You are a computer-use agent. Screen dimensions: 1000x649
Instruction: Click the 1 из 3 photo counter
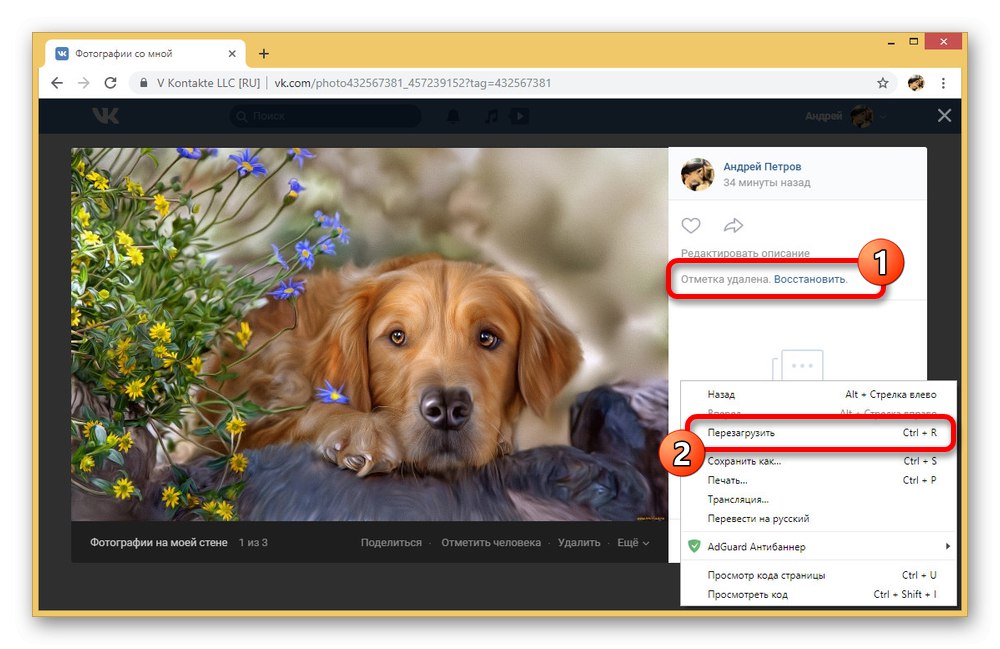click(x=253, y=543)
